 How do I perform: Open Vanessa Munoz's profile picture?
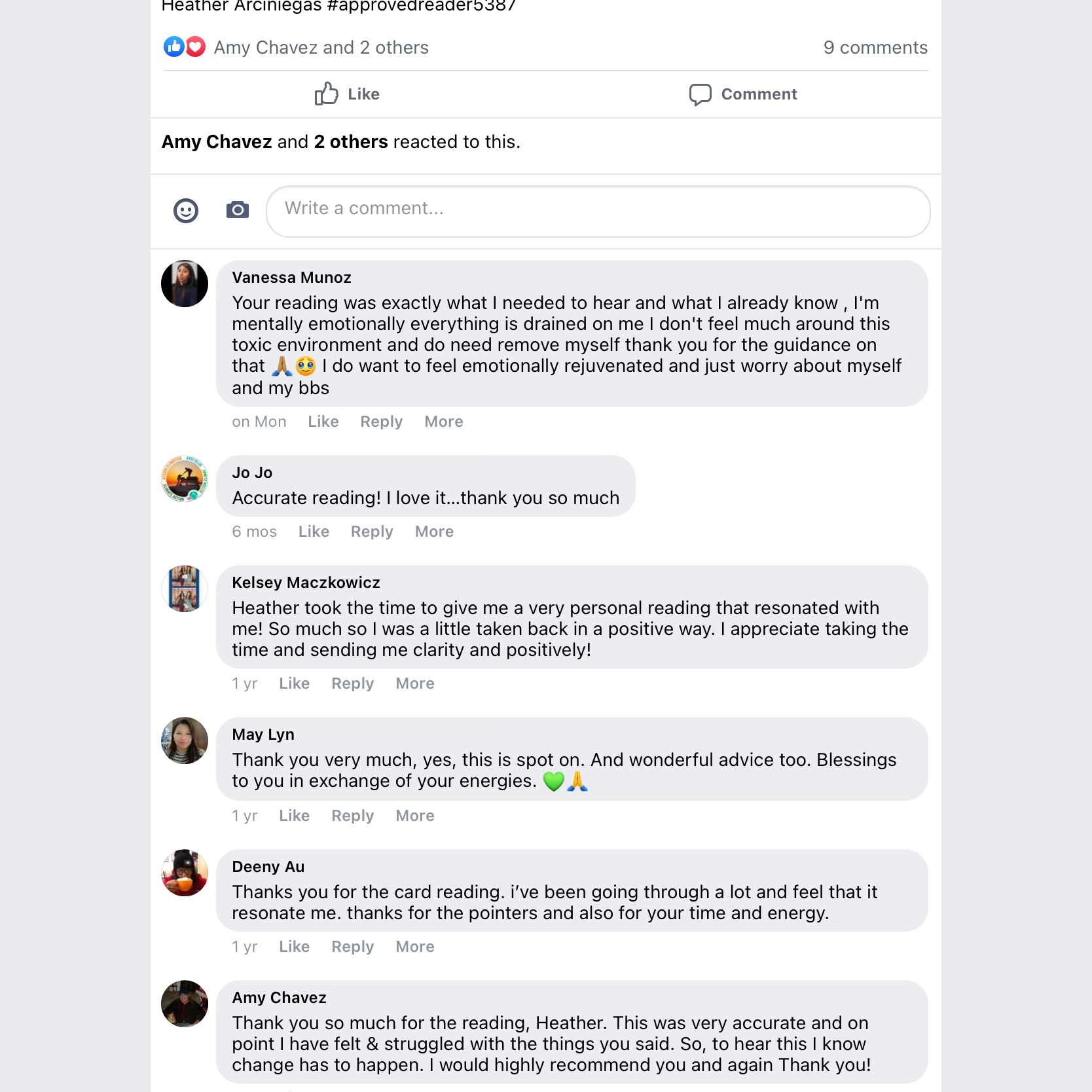[185, 284]
